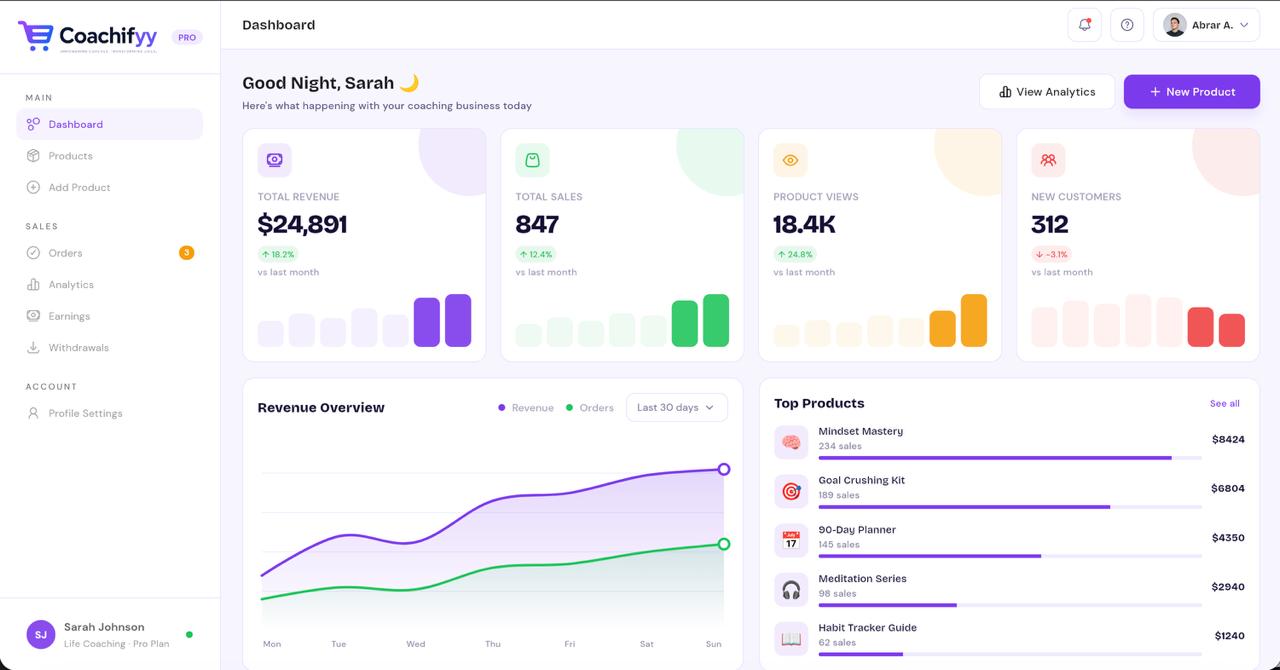Viewport: 1280px width, 670px height.
Task: Open the Mindset Mastery product
Action: (861, 431)
